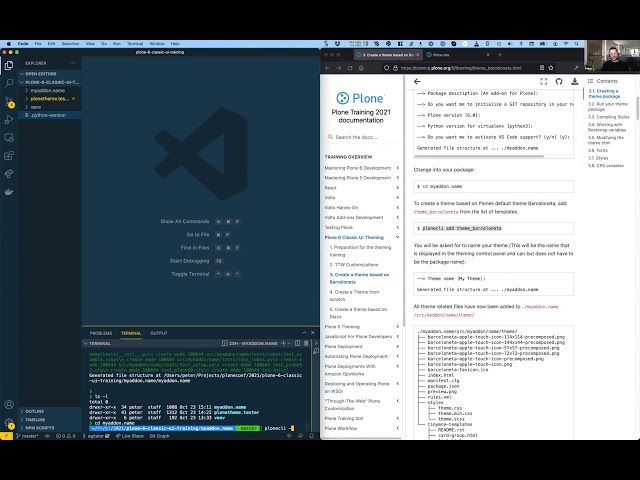Click the Search the docs field
This screenshot has height=480, width=640.
pos(361,137)
